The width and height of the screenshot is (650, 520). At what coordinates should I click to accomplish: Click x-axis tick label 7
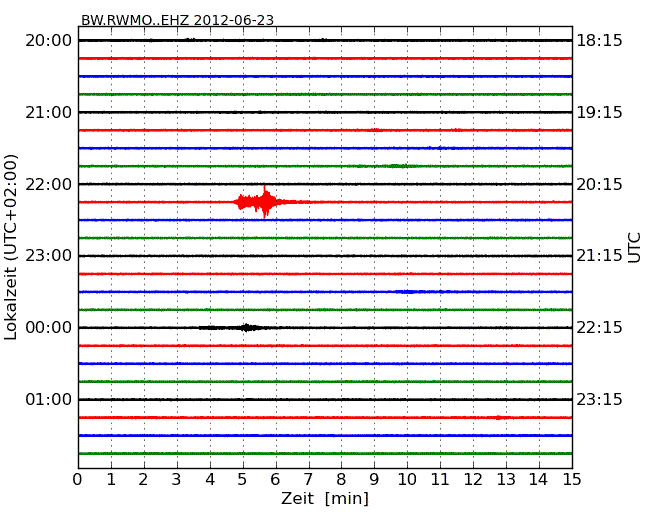point(308,479)
